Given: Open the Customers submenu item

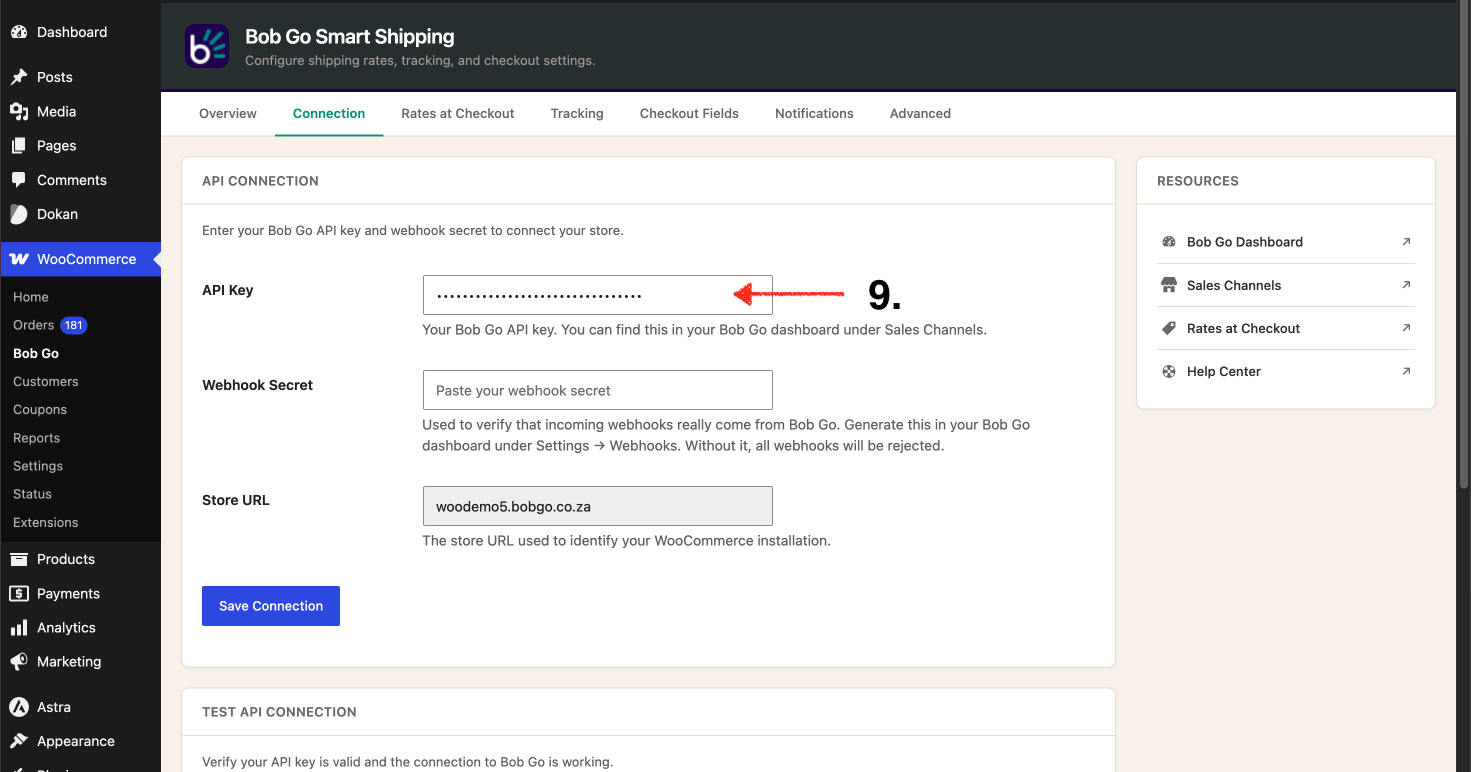Looking at the screenshot, I should pyautogui.click(x=46, y=381).
